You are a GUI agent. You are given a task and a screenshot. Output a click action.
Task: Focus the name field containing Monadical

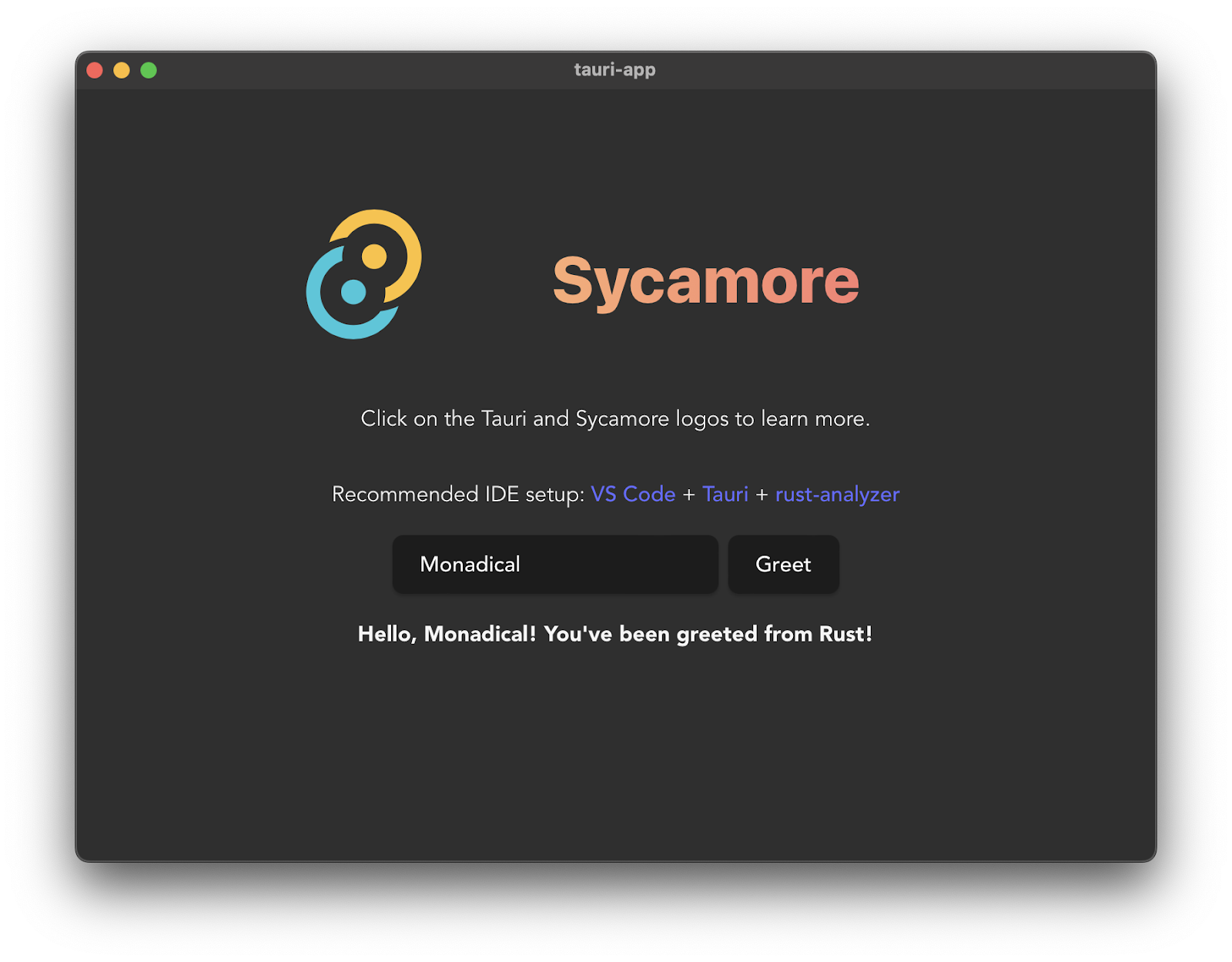coord(555,565)
